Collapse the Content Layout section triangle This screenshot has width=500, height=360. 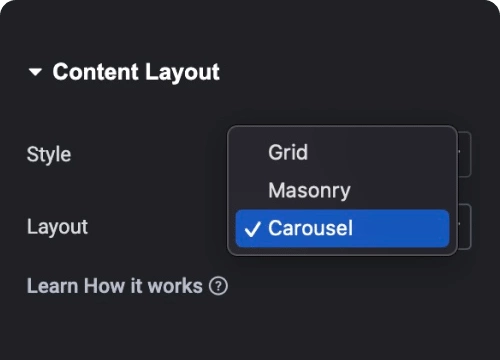(x=35, y=72)
